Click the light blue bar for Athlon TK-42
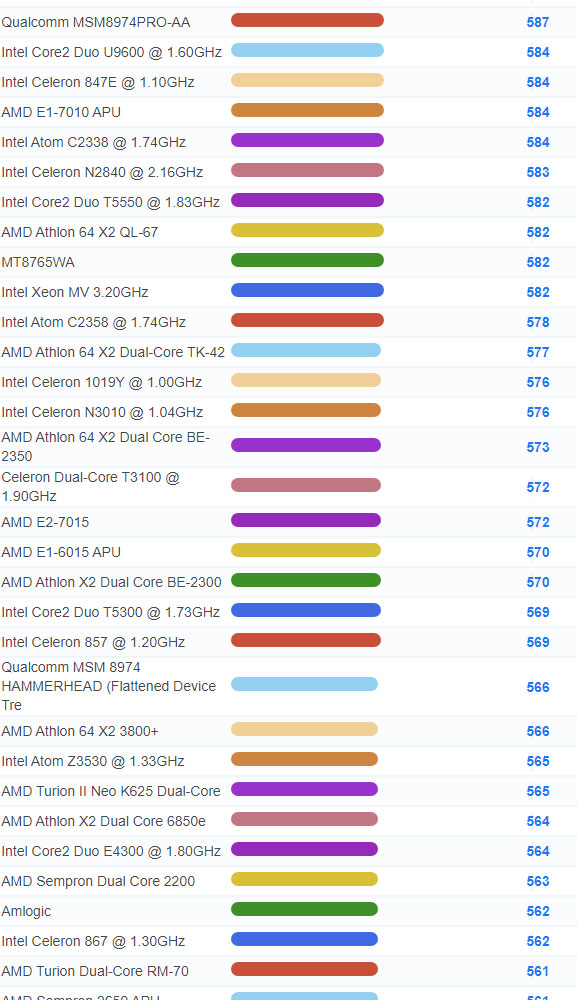Viewport: 577px width, 1000px height. click(306, 350)
